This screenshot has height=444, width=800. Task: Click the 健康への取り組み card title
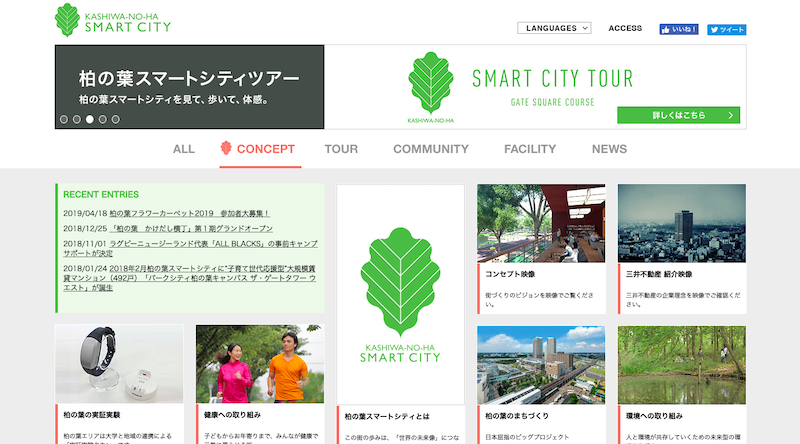pos(232,415)
